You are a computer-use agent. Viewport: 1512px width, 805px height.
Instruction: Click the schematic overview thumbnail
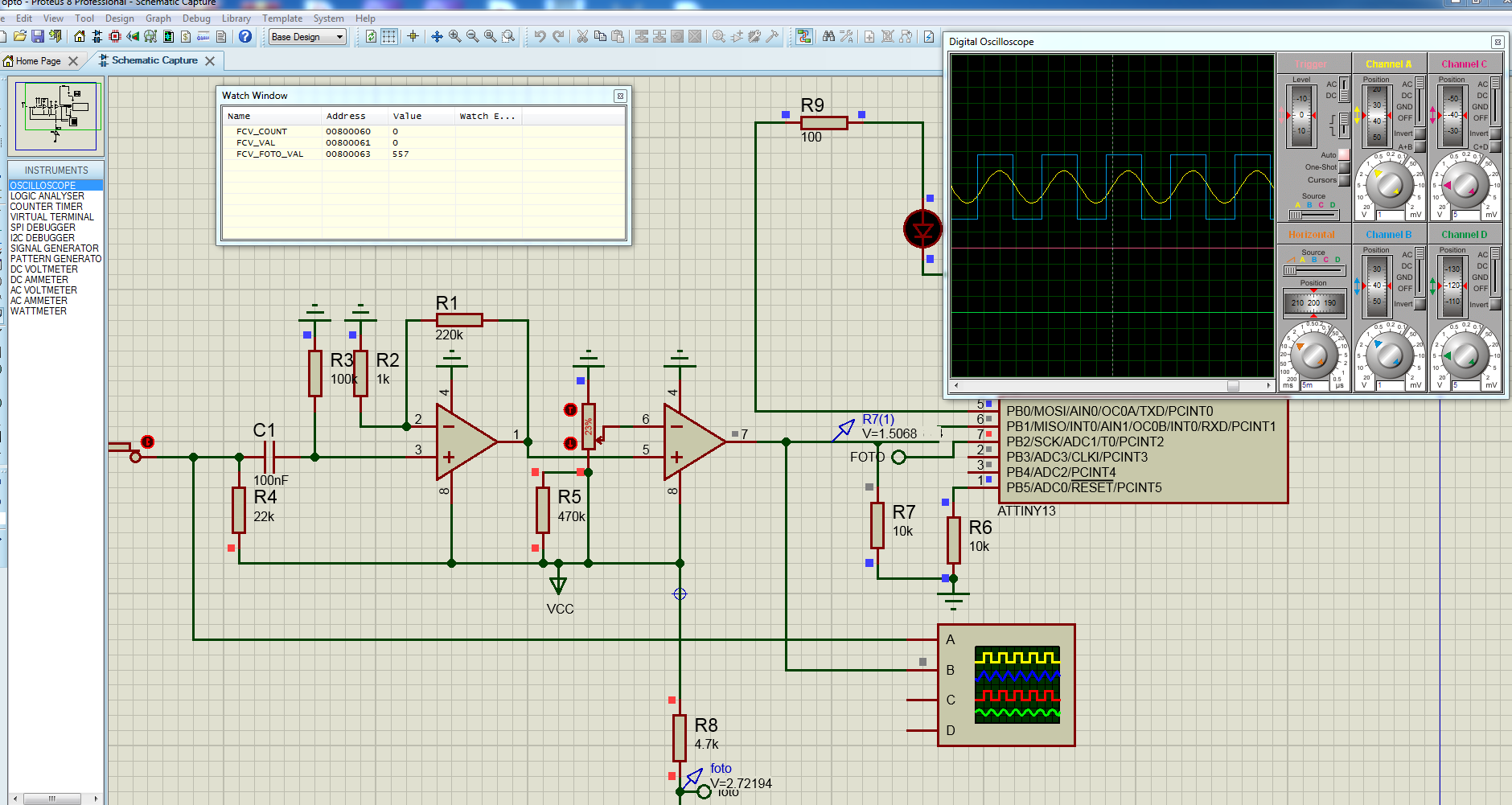coord(56,114)
